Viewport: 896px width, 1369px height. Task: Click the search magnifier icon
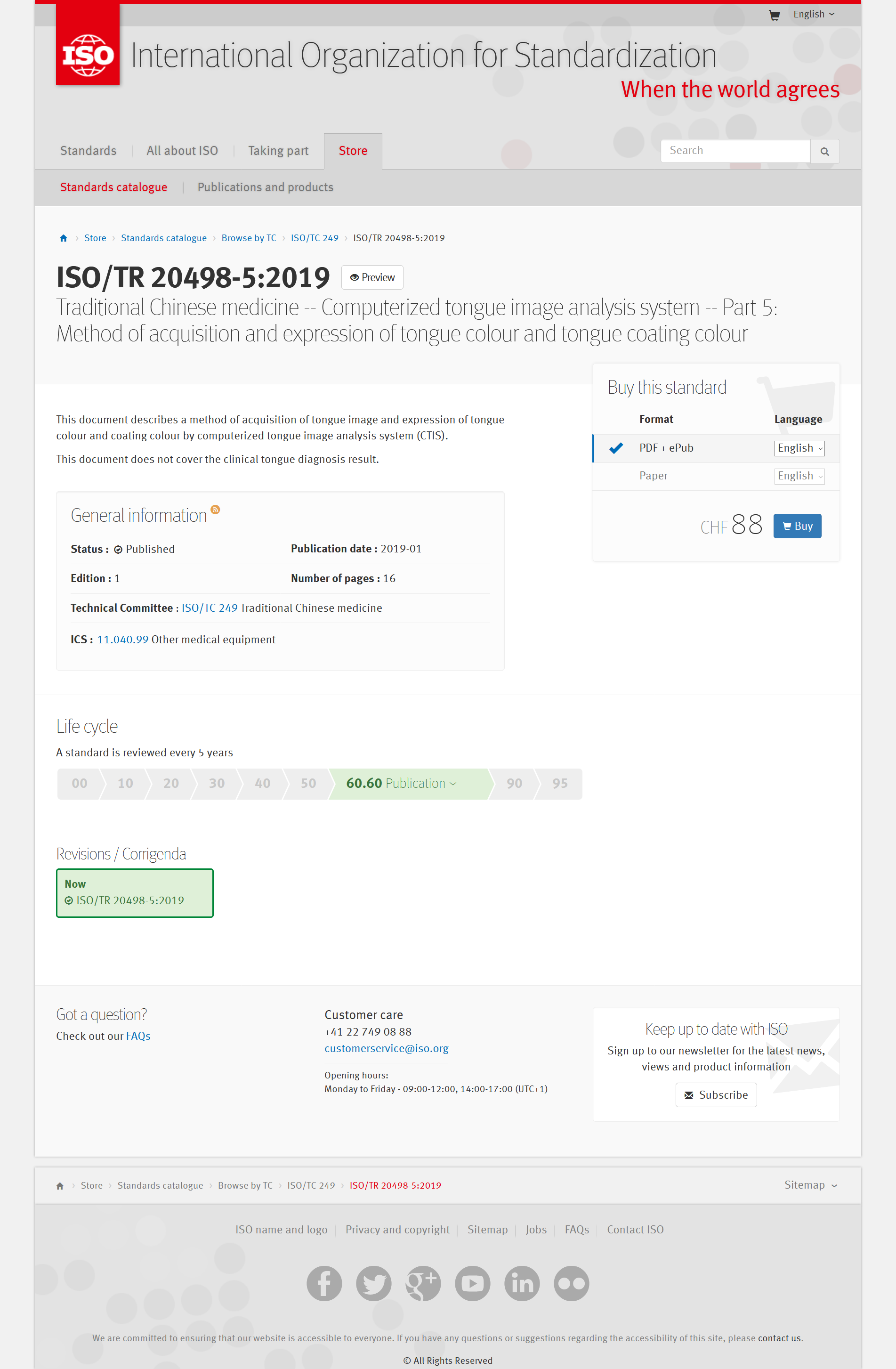coord(824,151)
